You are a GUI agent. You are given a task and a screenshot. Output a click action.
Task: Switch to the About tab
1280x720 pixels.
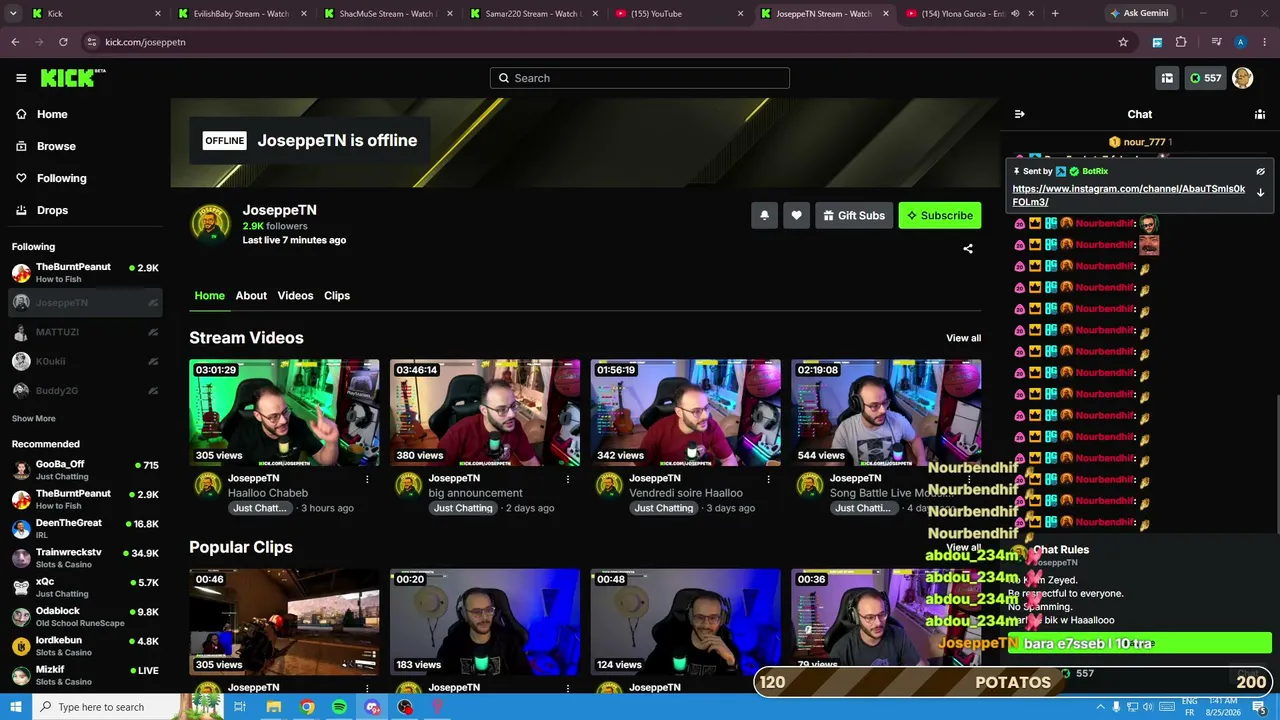[x=251, y=296]
